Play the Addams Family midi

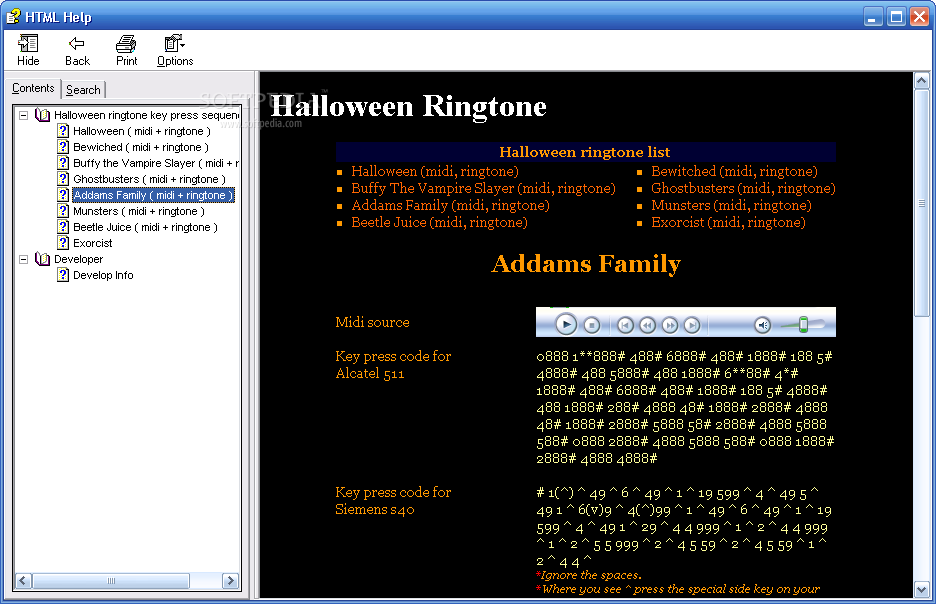pyautogui.click(x=566, y=325)
